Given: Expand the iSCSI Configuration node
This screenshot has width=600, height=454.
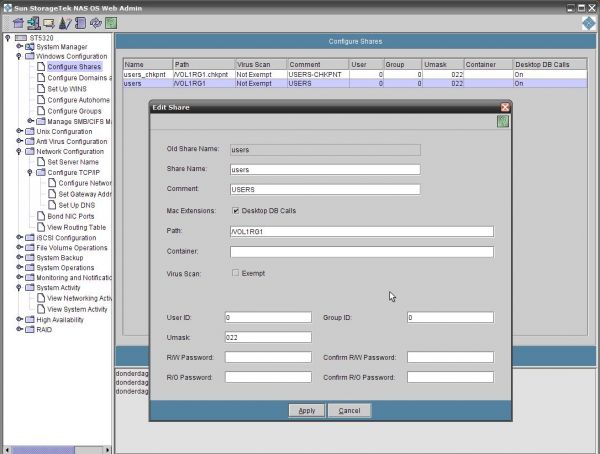Looking at the screenshot, I should click(x=19, y=237).
